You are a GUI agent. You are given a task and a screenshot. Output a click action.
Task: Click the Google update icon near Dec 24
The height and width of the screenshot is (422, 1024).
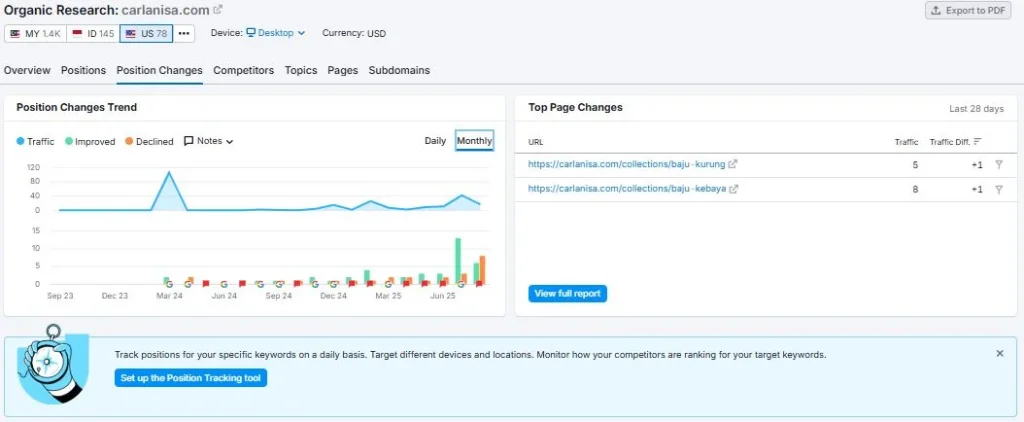pos(333,284)
